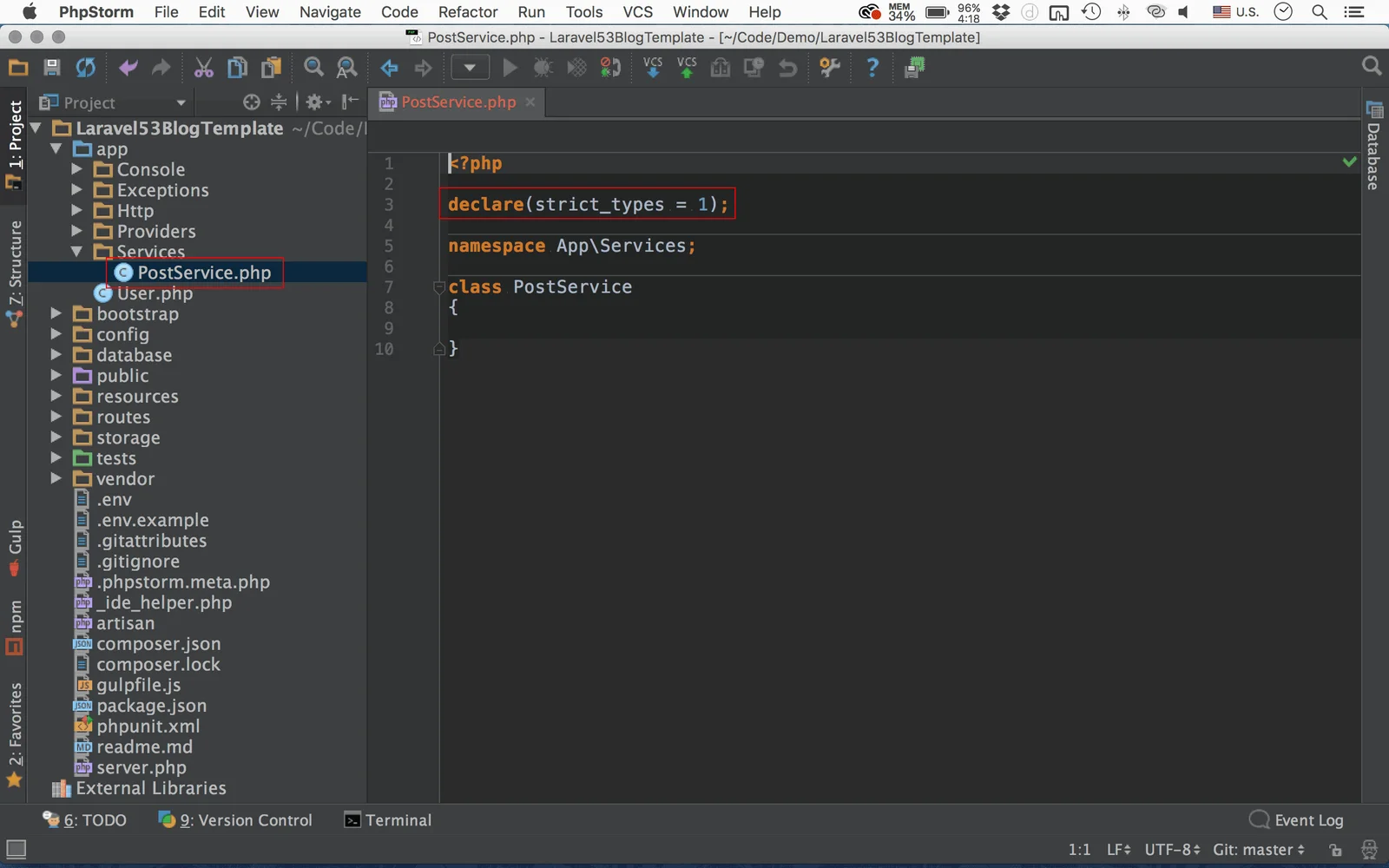Viewport: 1389px width, 868px height.
Task: Click the Revert rollback arrow icon
Action: click(x=787, y=68)
